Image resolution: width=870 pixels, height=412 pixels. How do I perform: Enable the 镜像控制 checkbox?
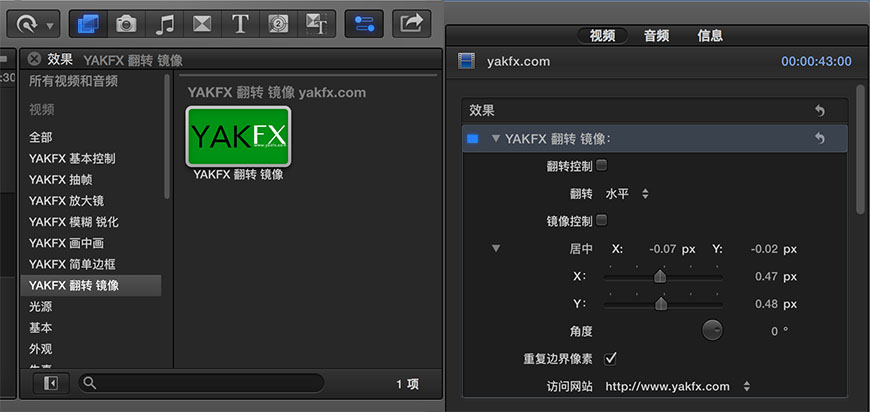(x=601, y=221)
